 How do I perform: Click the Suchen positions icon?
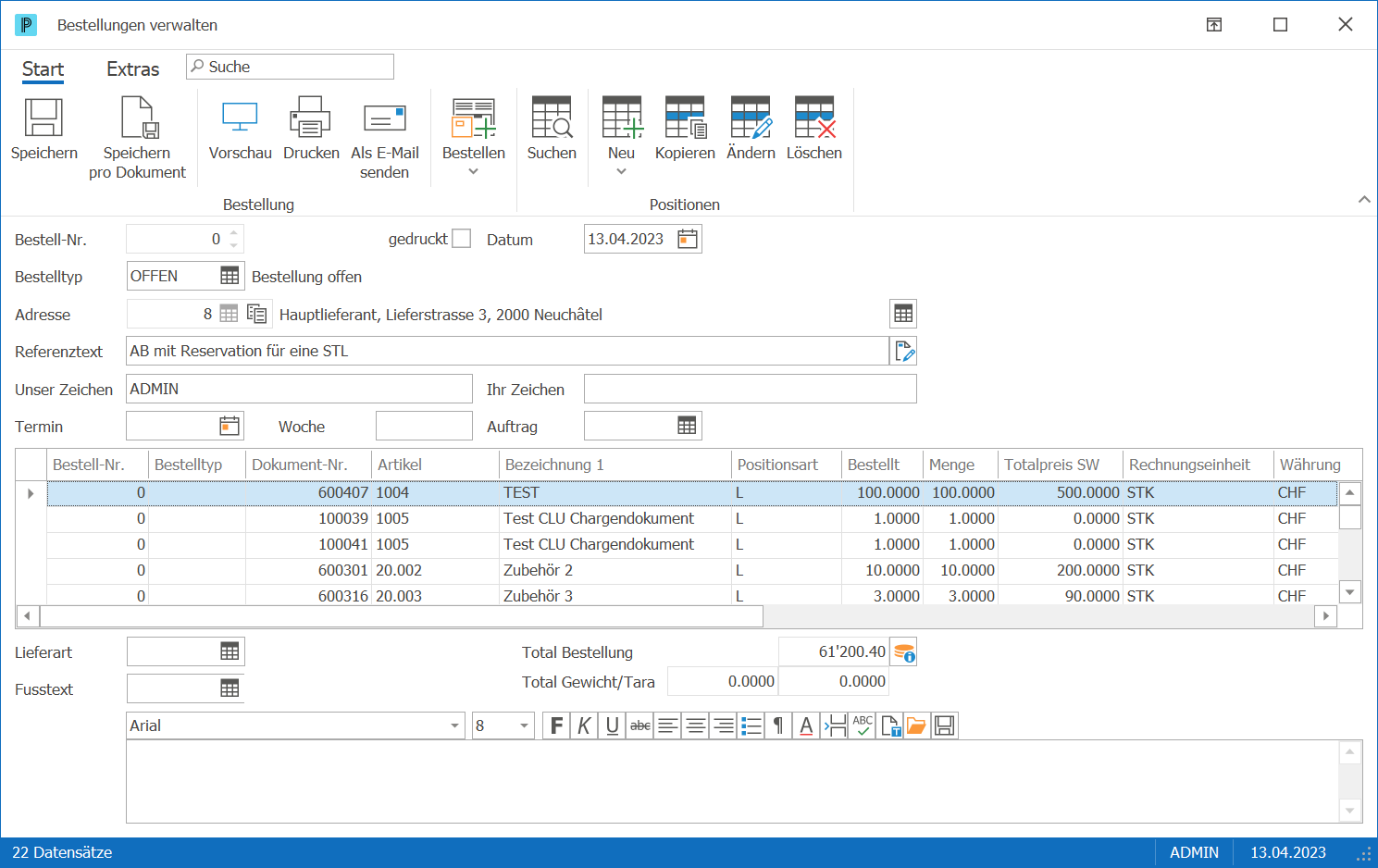(x=552, y=118)
